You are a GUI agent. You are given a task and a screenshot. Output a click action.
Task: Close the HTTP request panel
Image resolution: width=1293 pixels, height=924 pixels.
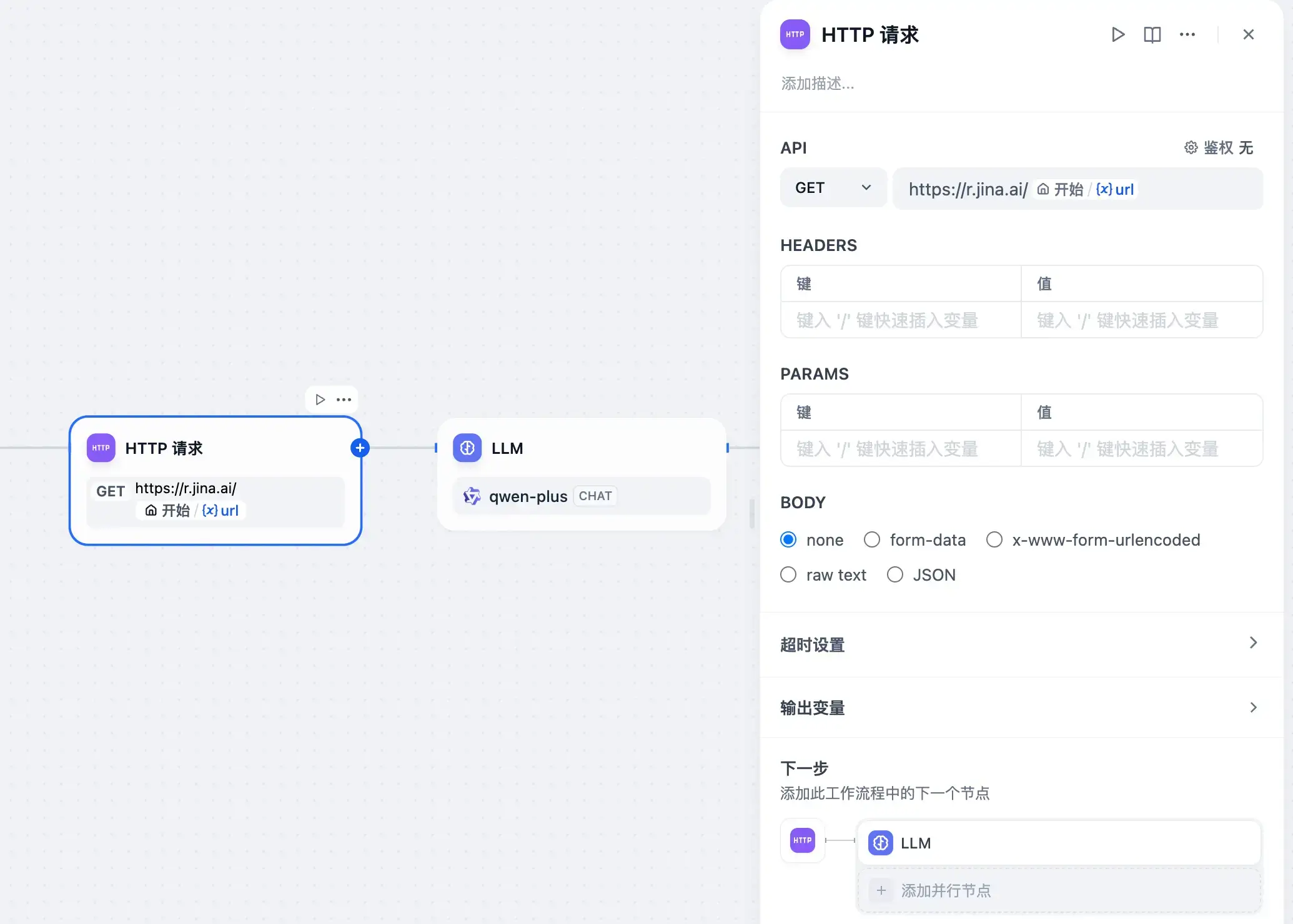click(x=1249, y=34)
